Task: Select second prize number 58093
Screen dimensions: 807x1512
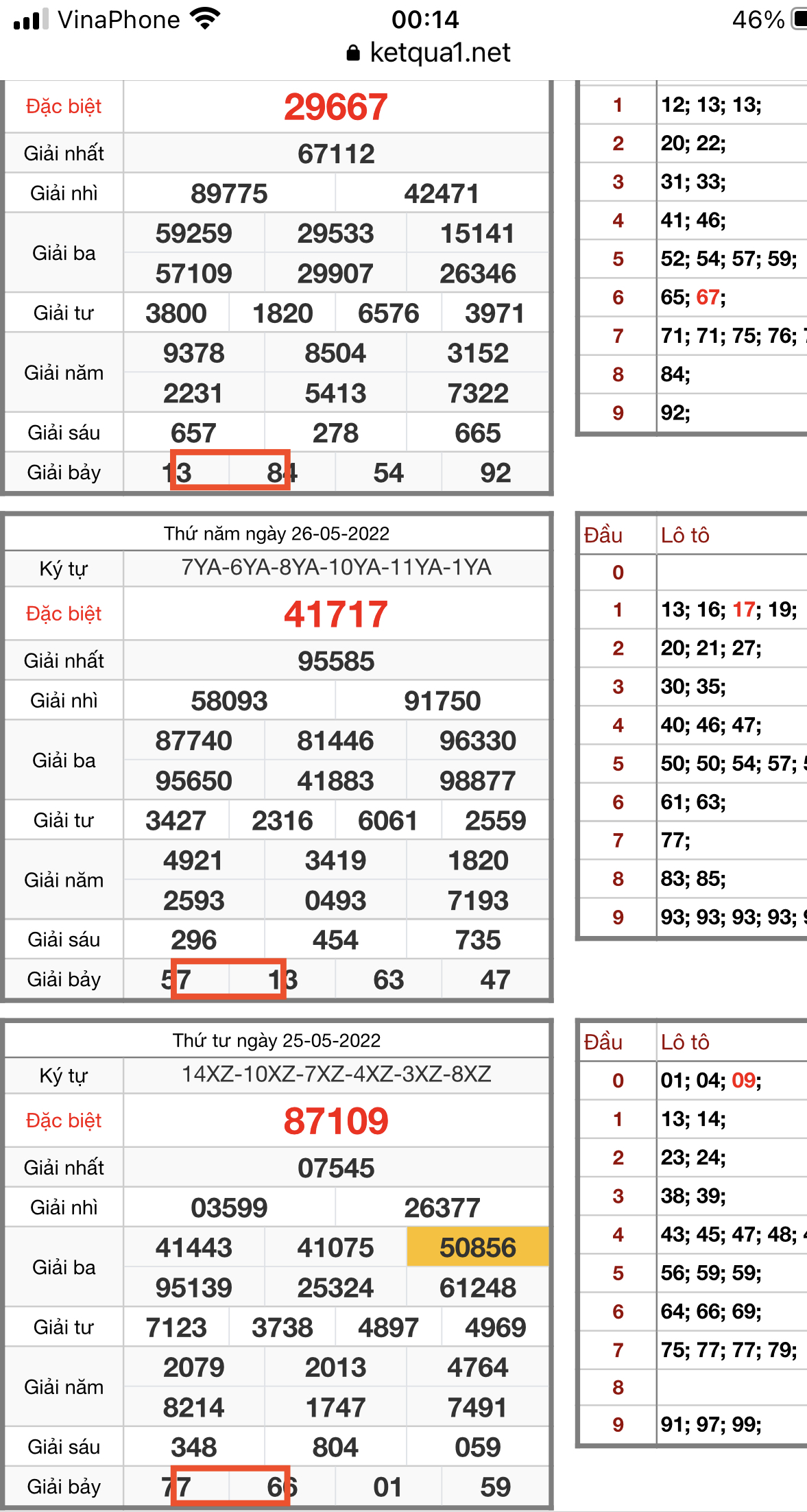Action: [229, 701]
